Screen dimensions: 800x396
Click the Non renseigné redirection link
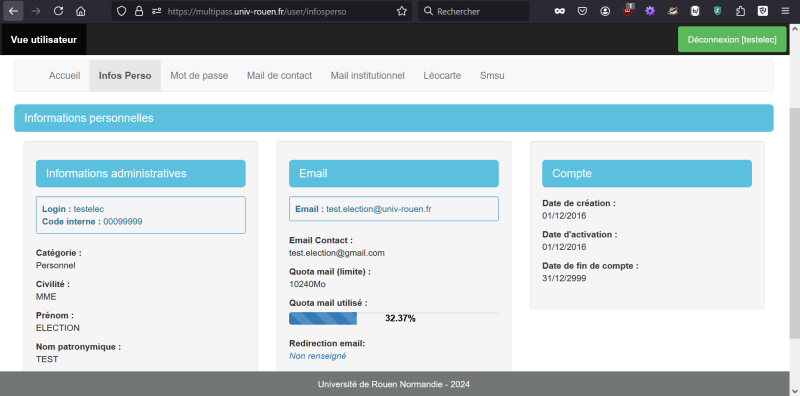(x=317, y=356)
